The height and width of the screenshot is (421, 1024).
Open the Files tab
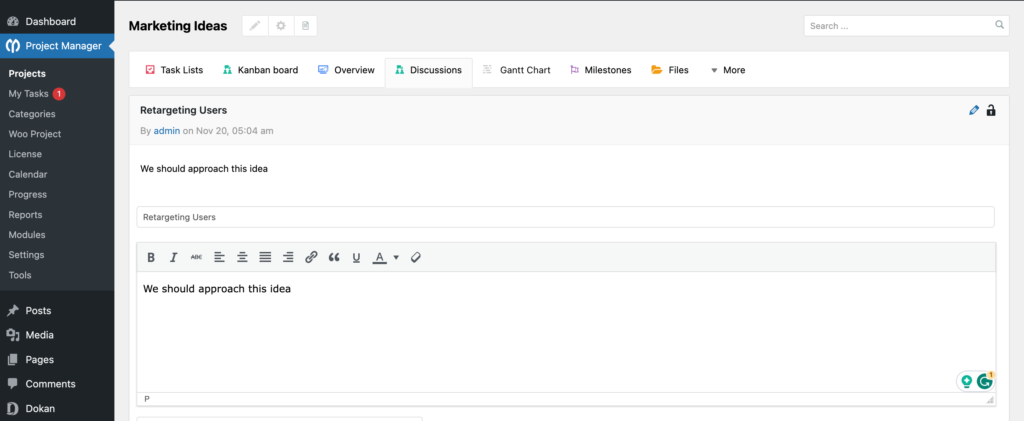[x=669, y=70]
